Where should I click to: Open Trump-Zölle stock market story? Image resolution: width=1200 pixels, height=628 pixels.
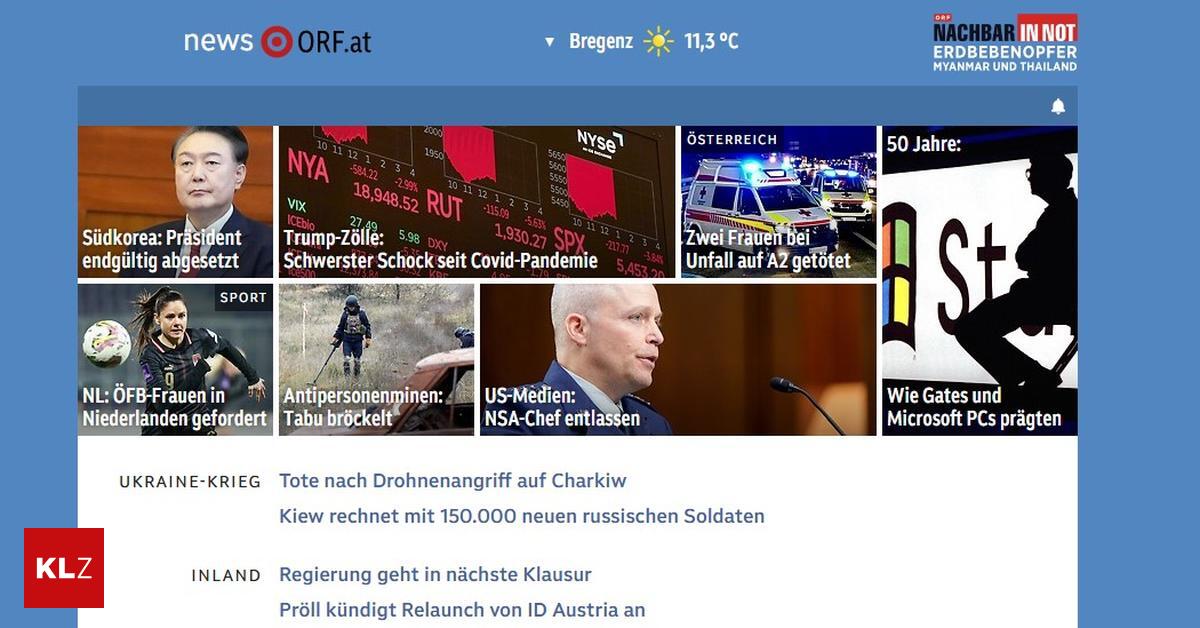click(x=477, y=202)
